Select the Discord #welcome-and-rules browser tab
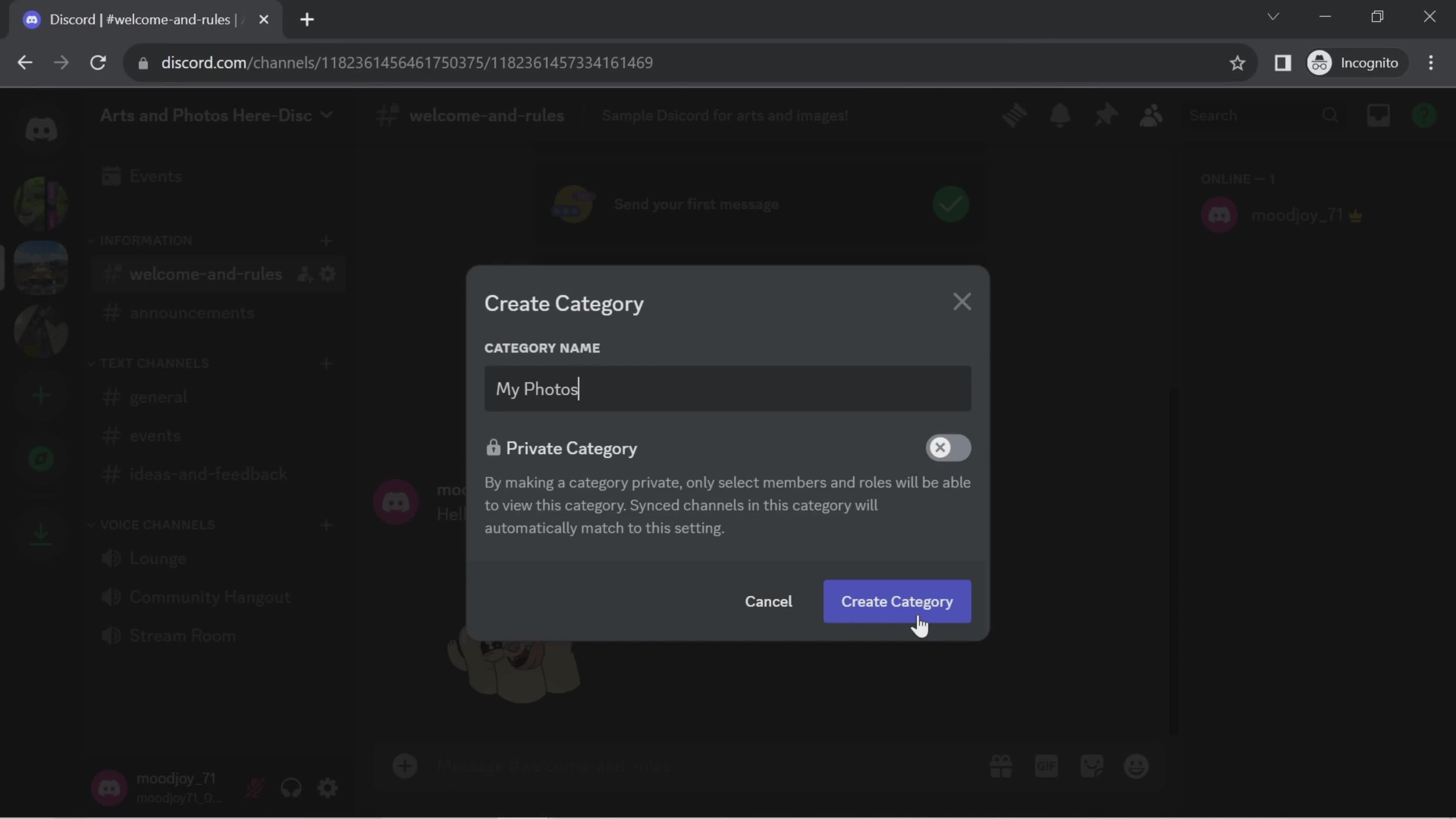The image size is (1456, 819). pos(146,20)
